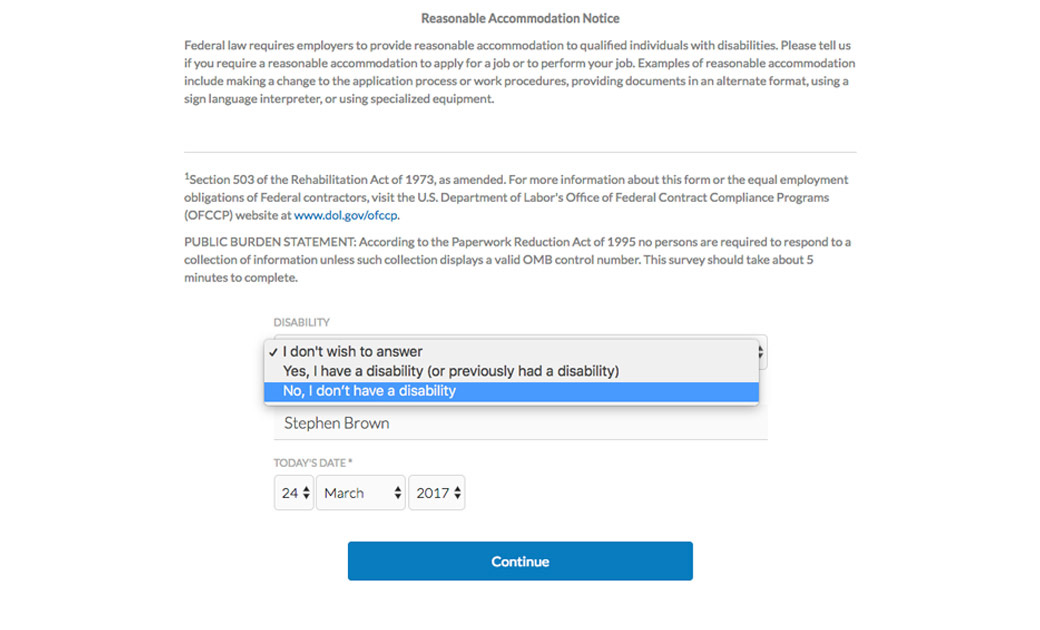Click the DISABILITY field label
This screenshot has width=1040, height=630.
pos(302,323)
